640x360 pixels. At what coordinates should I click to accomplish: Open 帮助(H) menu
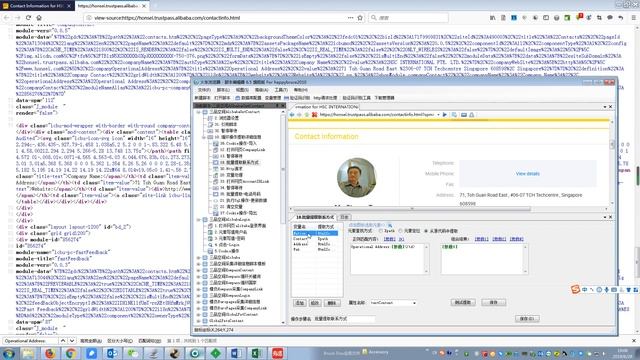pos(300,90)
